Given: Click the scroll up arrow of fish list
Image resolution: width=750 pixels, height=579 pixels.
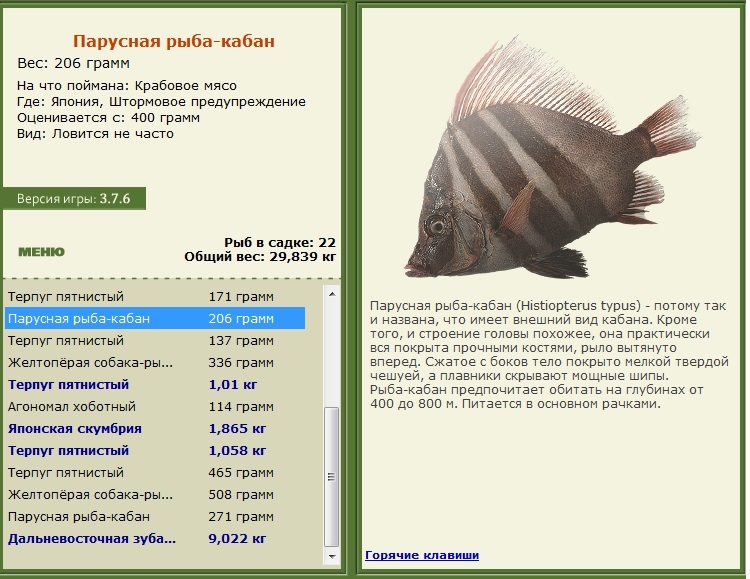Looking at the screenshot, I should (332, 294).
